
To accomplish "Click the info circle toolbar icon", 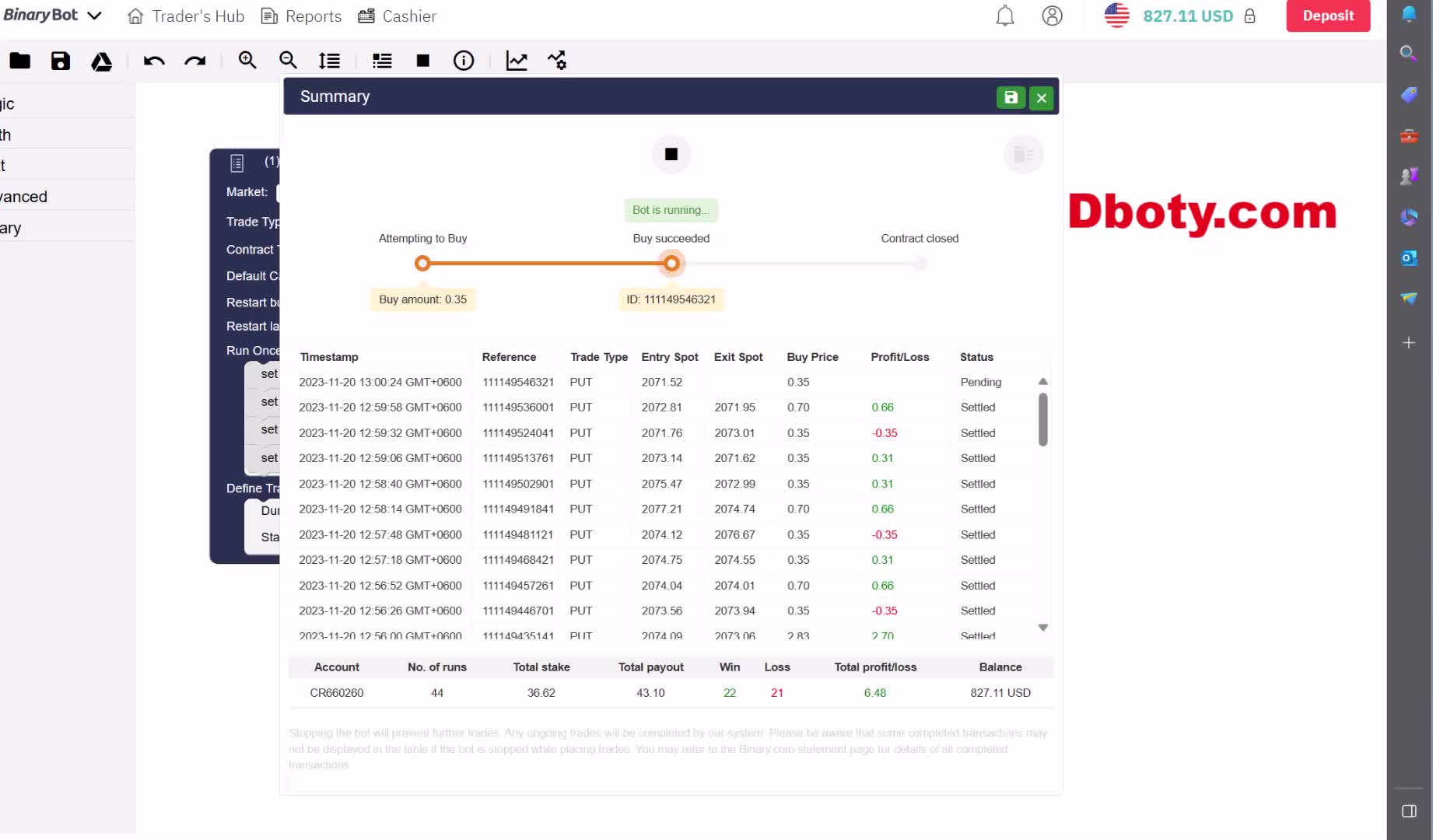I will pyautogui.click(x=464, y=61).
